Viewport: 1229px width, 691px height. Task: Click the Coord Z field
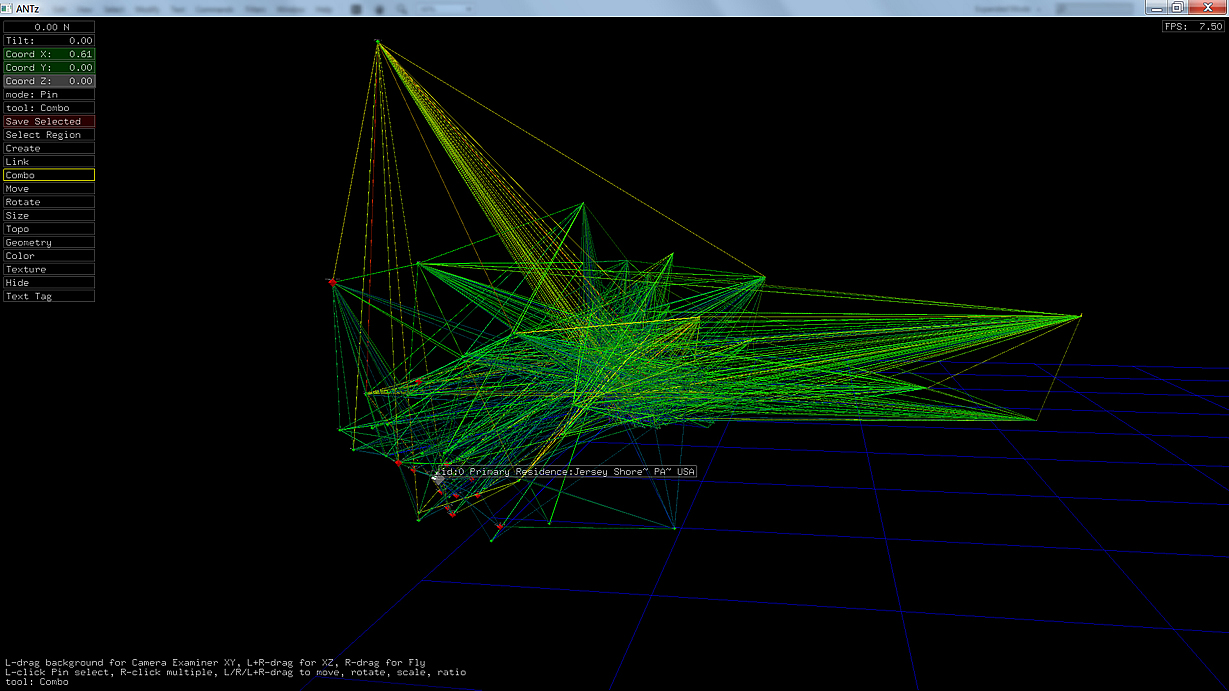coord(49,81)
